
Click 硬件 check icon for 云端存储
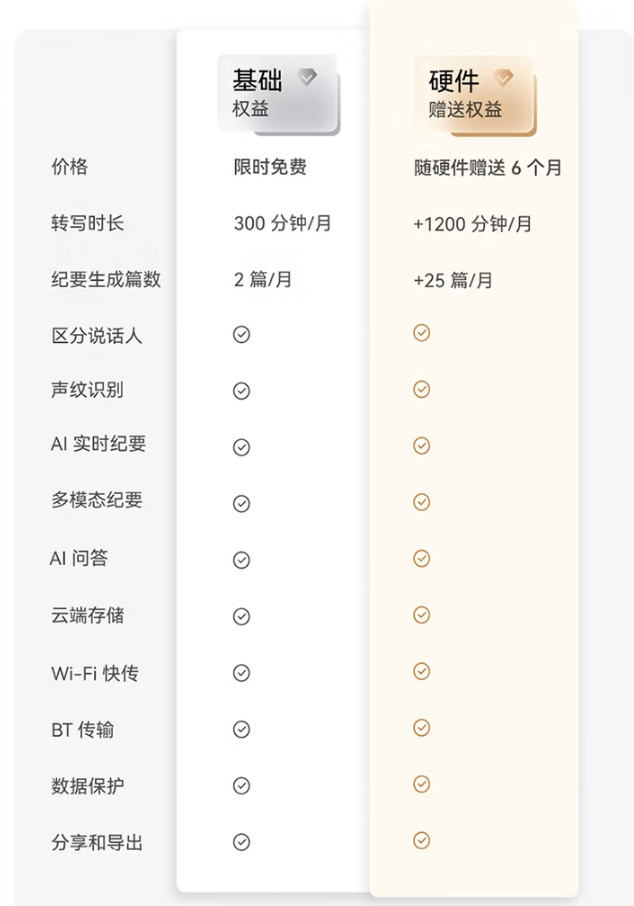(x=422, y=614)
